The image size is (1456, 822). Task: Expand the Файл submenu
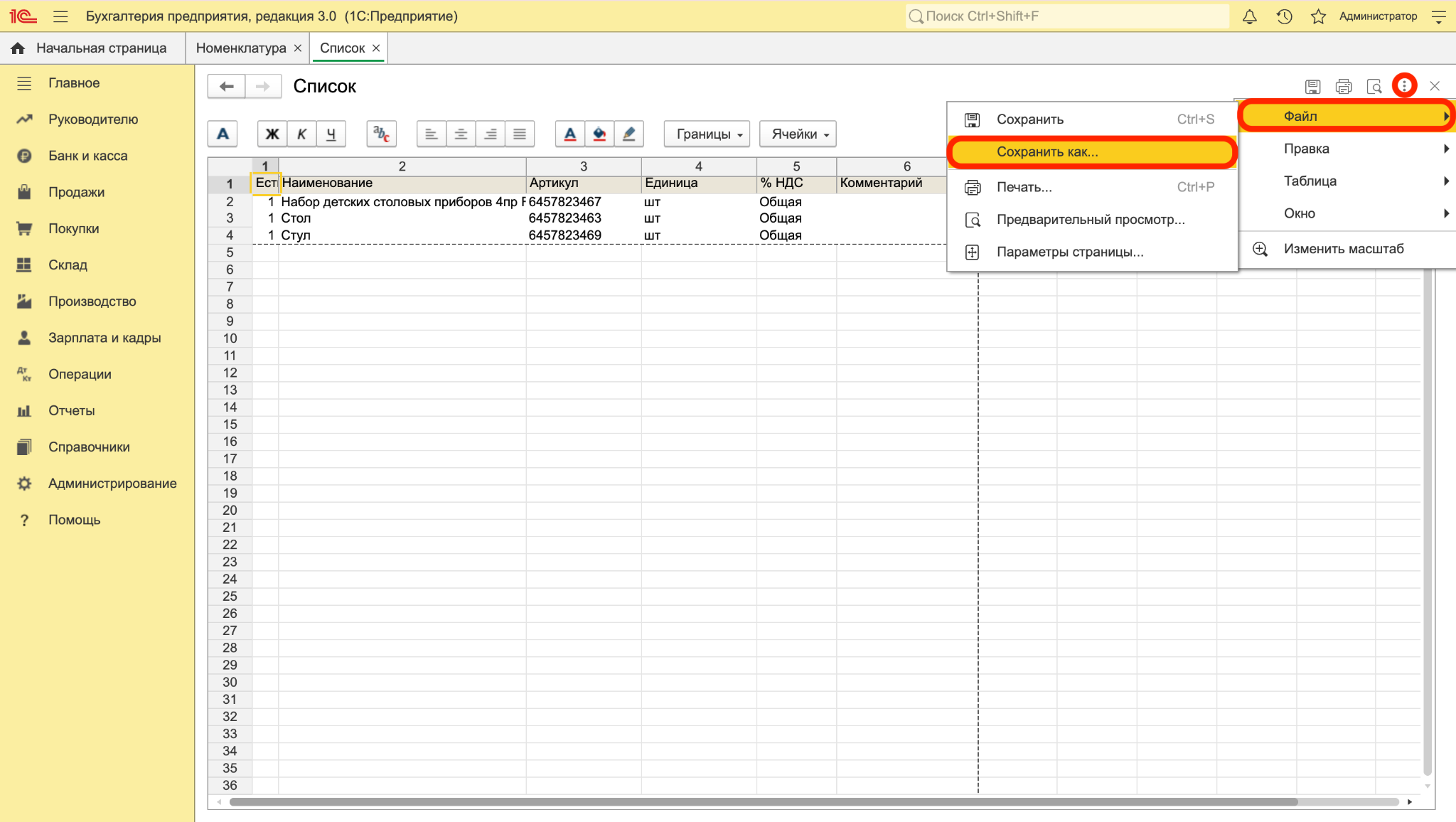tap(1347, 116)
